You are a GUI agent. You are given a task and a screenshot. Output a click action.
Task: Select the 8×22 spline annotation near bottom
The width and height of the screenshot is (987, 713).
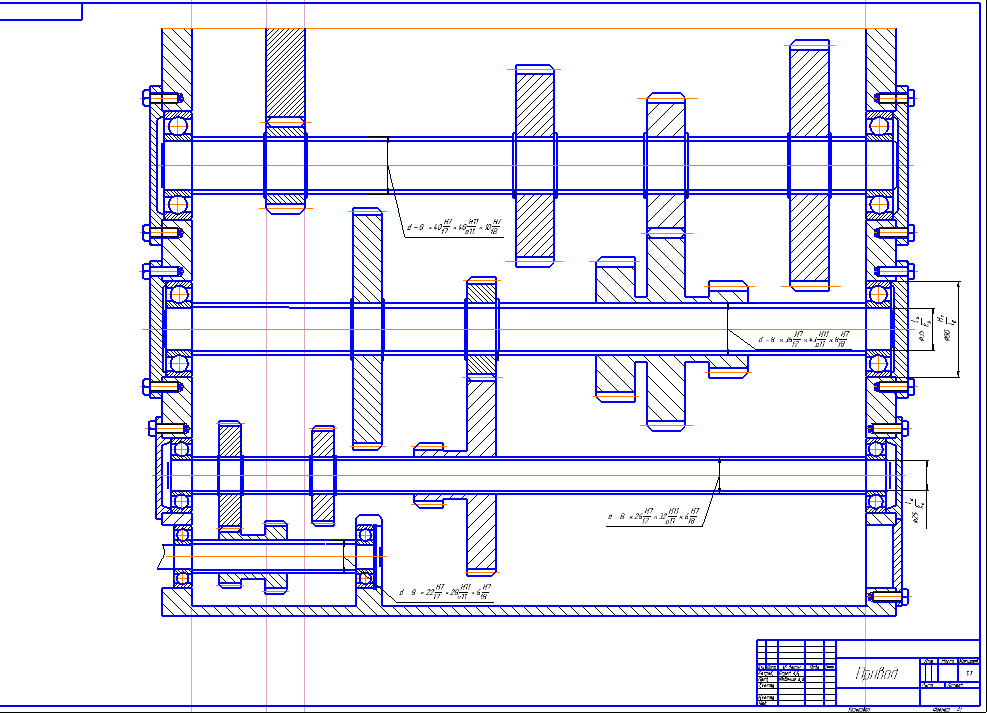click(446, 593)
